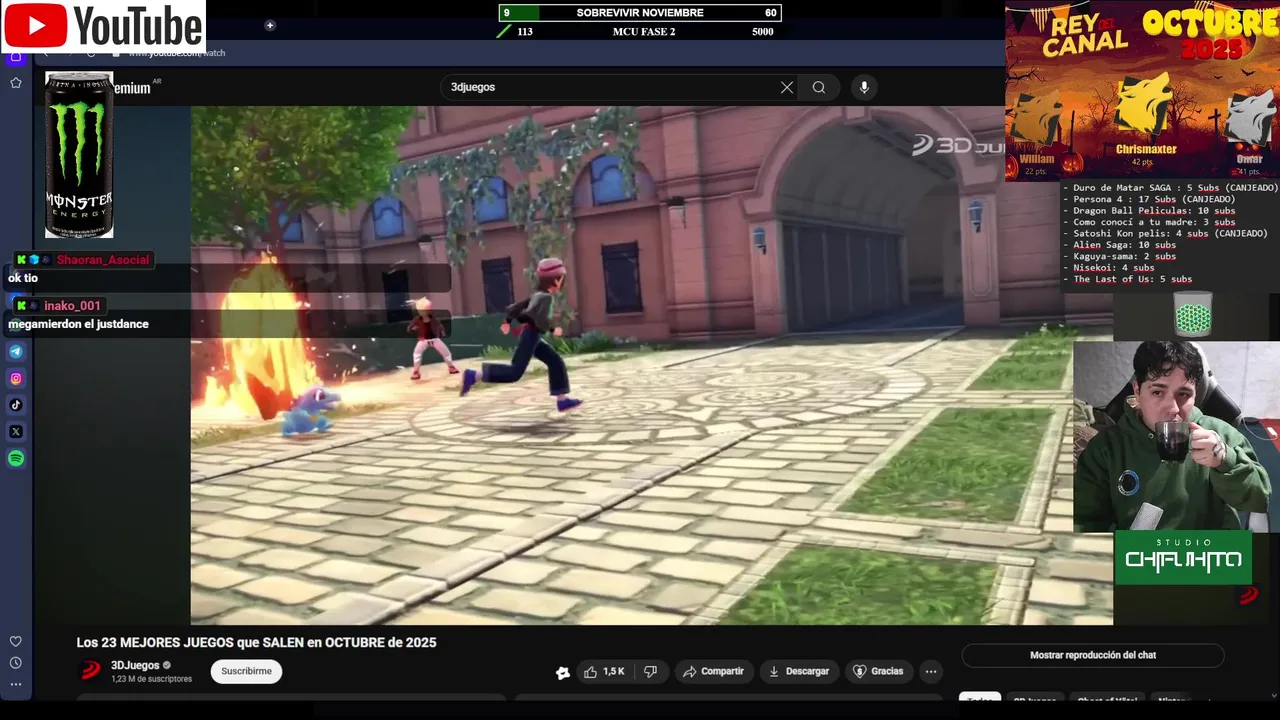Click the streamer webcam feed
Viewport: 1280px width, 720px height.
(x=1176, y=437)
